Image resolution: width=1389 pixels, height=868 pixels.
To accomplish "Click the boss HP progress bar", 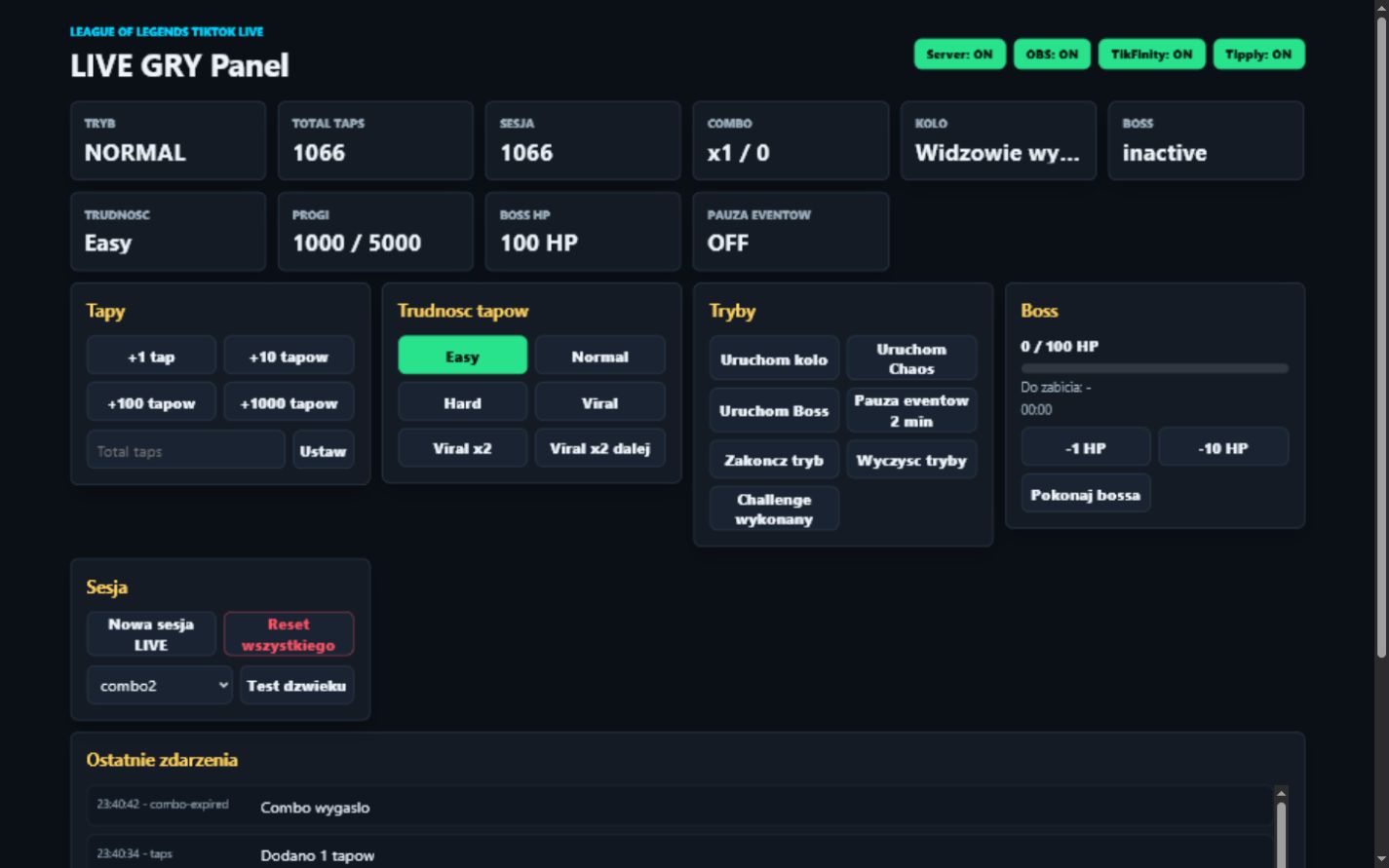I will tap(1155, 368).
